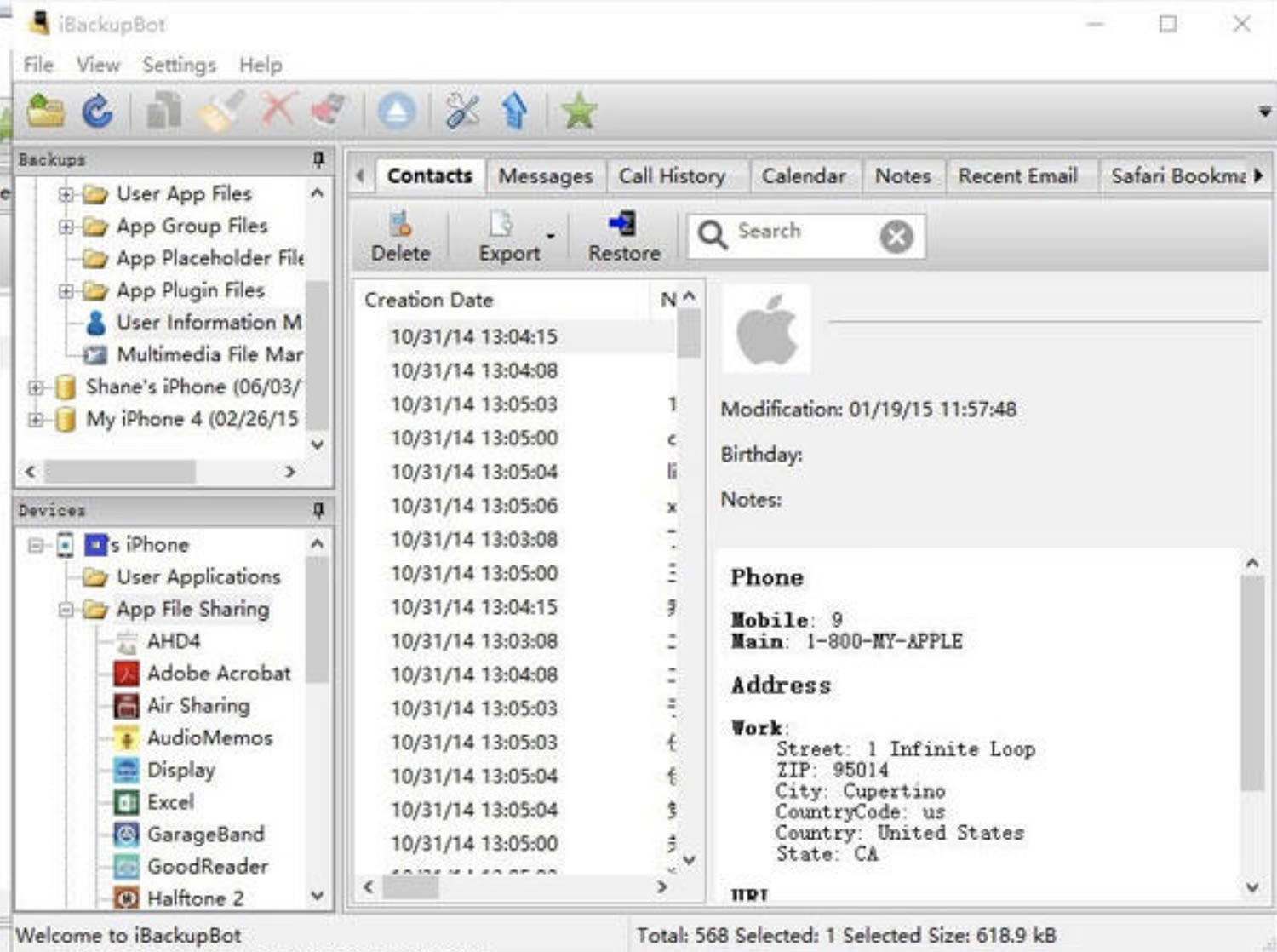Pin the Devices panel
The image size is (1277, 952).
coord(318,510)
